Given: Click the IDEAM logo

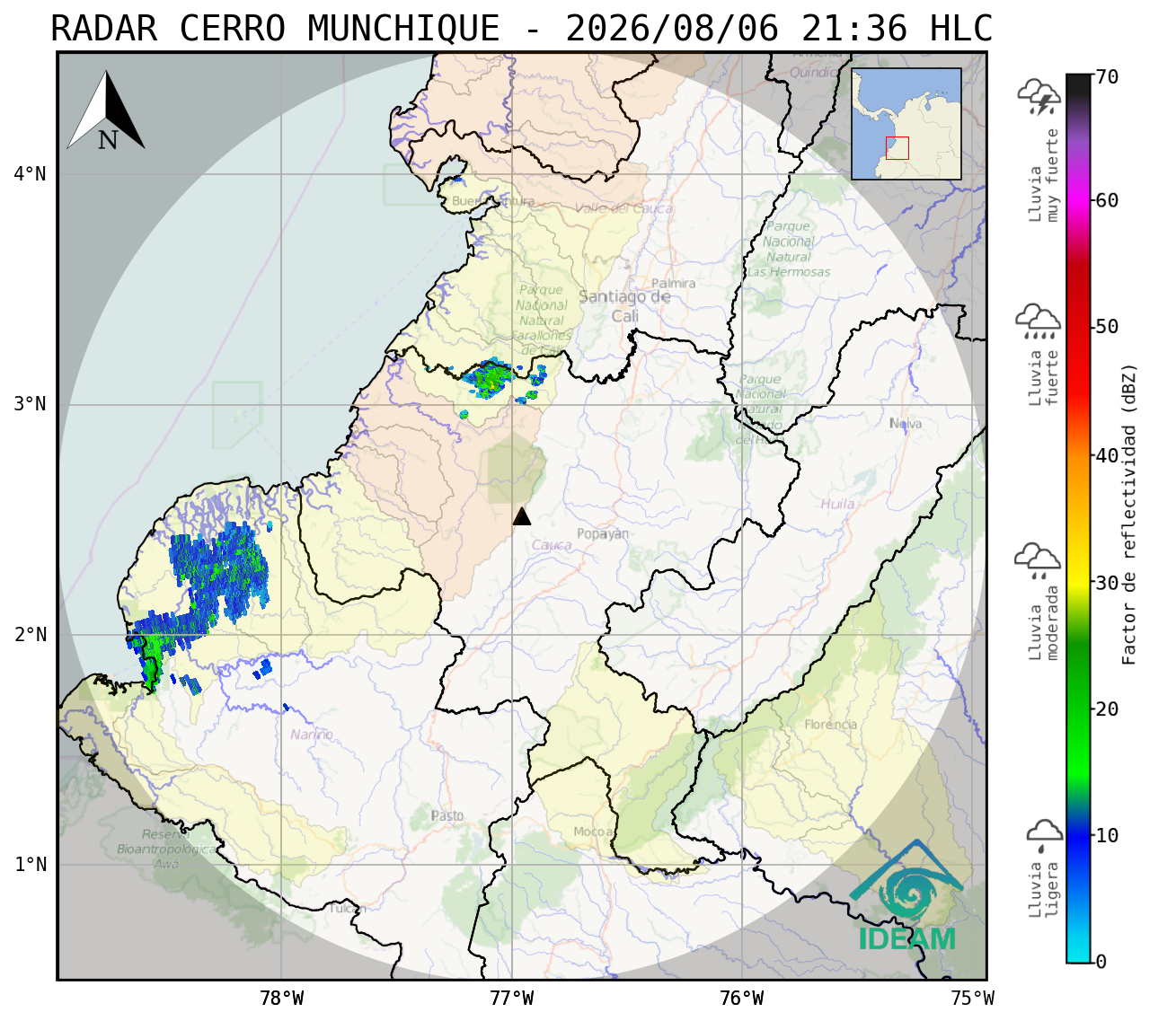Looking at the screenshot, I should click(x=906, y=896).
